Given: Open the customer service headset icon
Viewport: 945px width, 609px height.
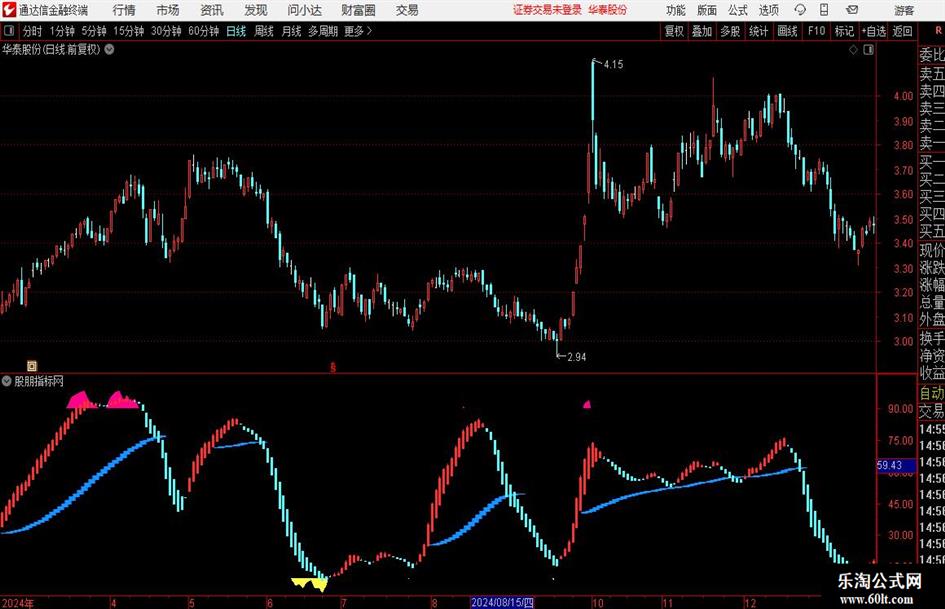Looking at the screenshot, I should (x=800, y=10).
